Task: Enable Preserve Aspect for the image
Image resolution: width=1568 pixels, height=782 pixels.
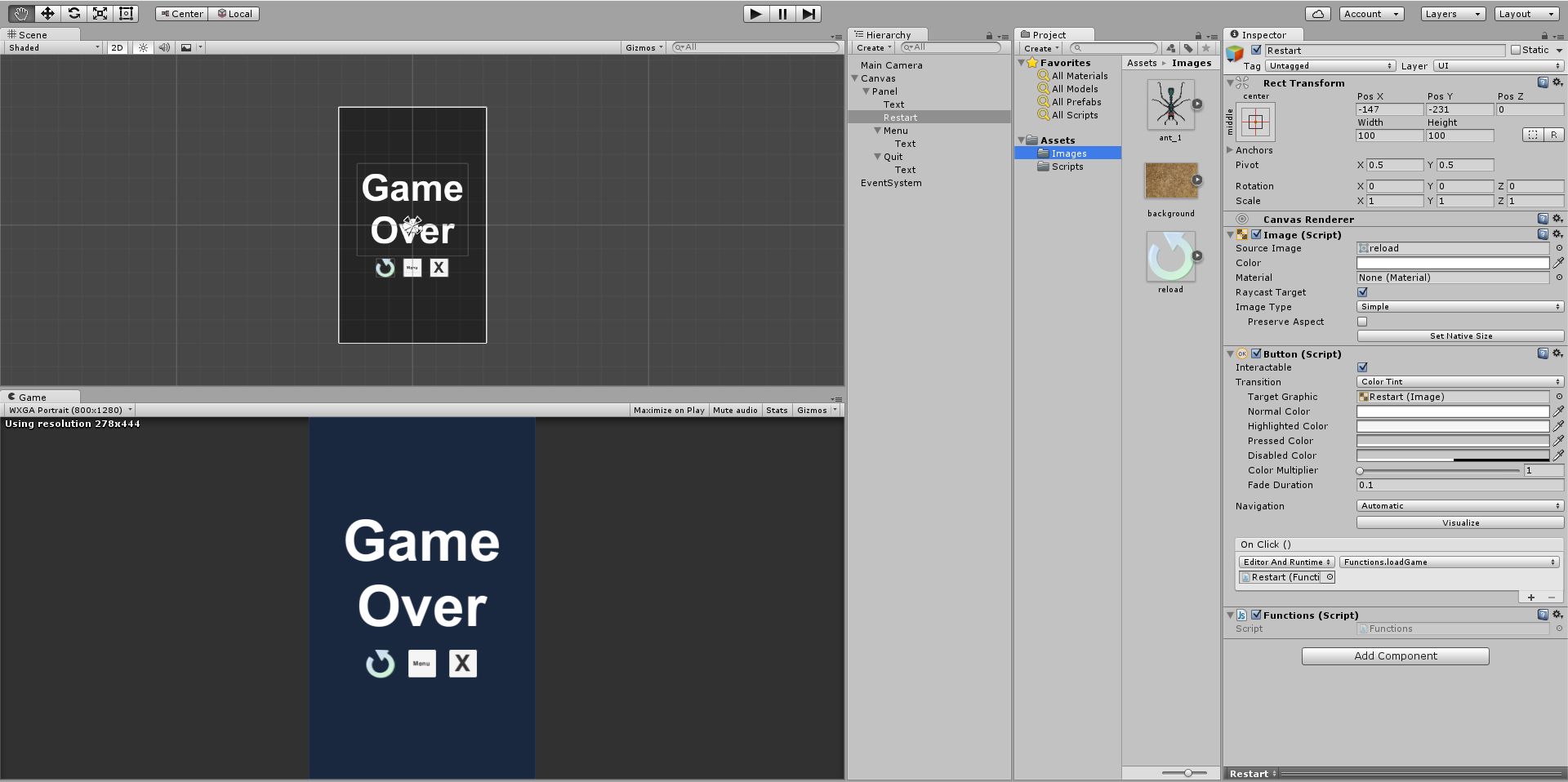Action: (1361, 322)
